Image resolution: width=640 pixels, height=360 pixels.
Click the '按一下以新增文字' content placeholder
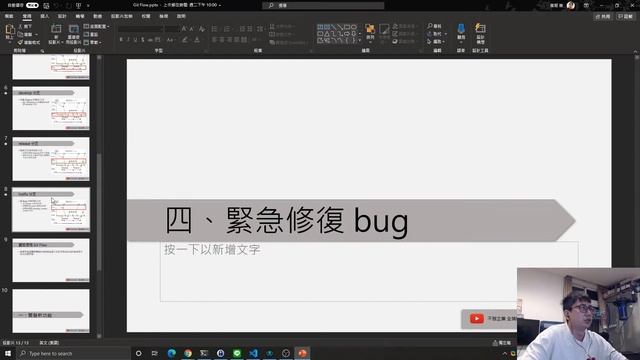[x=369, y=271]
